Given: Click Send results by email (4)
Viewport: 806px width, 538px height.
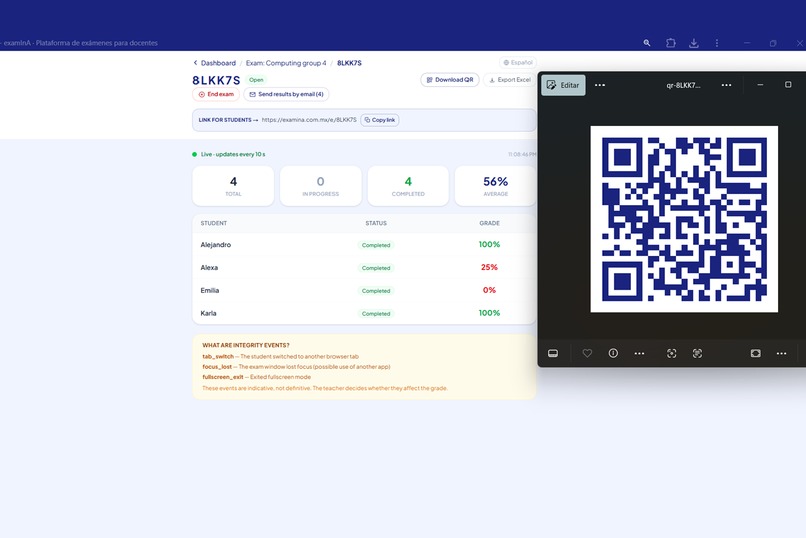Looking at the screenshot, I should click(286, 94).
